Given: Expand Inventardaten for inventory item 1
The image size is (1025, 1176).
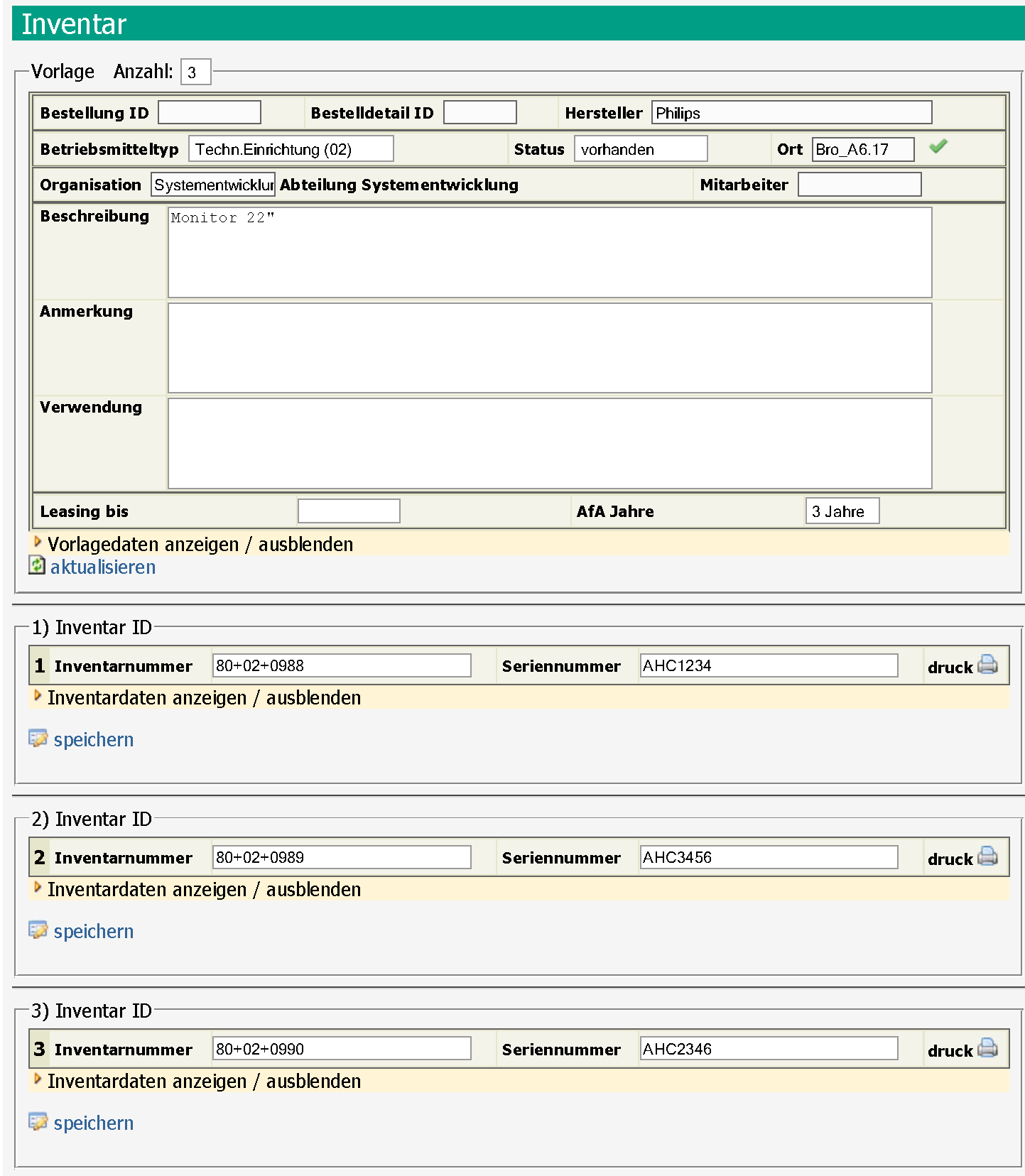Looking at the screenshot, I should point(203,697).
